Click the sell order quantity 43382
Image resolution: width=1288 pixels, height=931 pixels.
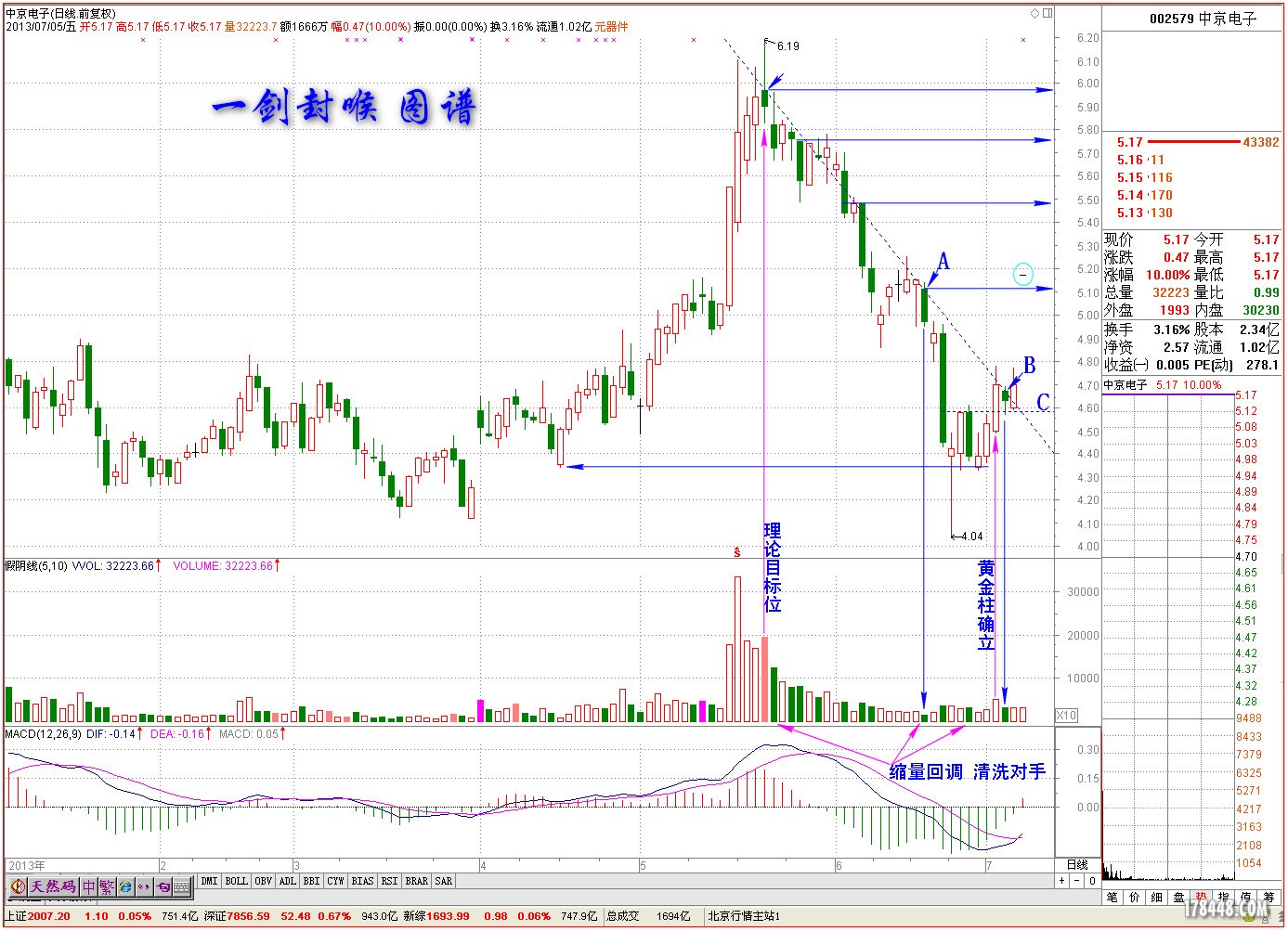[x=1261, y=142]
